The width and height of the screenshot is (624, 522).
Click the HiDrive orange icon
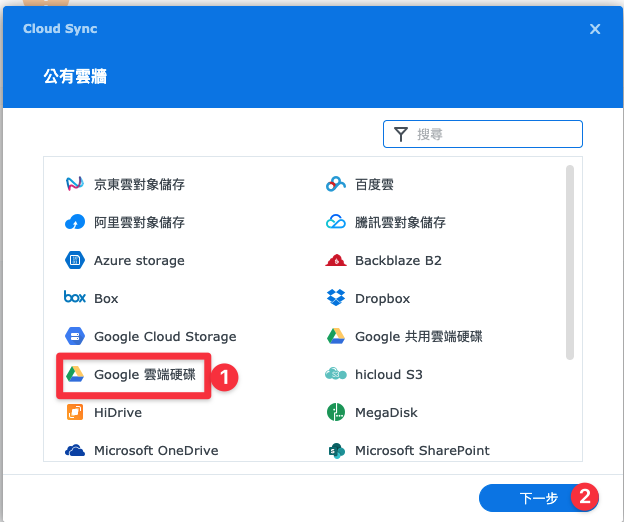pos(74,412)
